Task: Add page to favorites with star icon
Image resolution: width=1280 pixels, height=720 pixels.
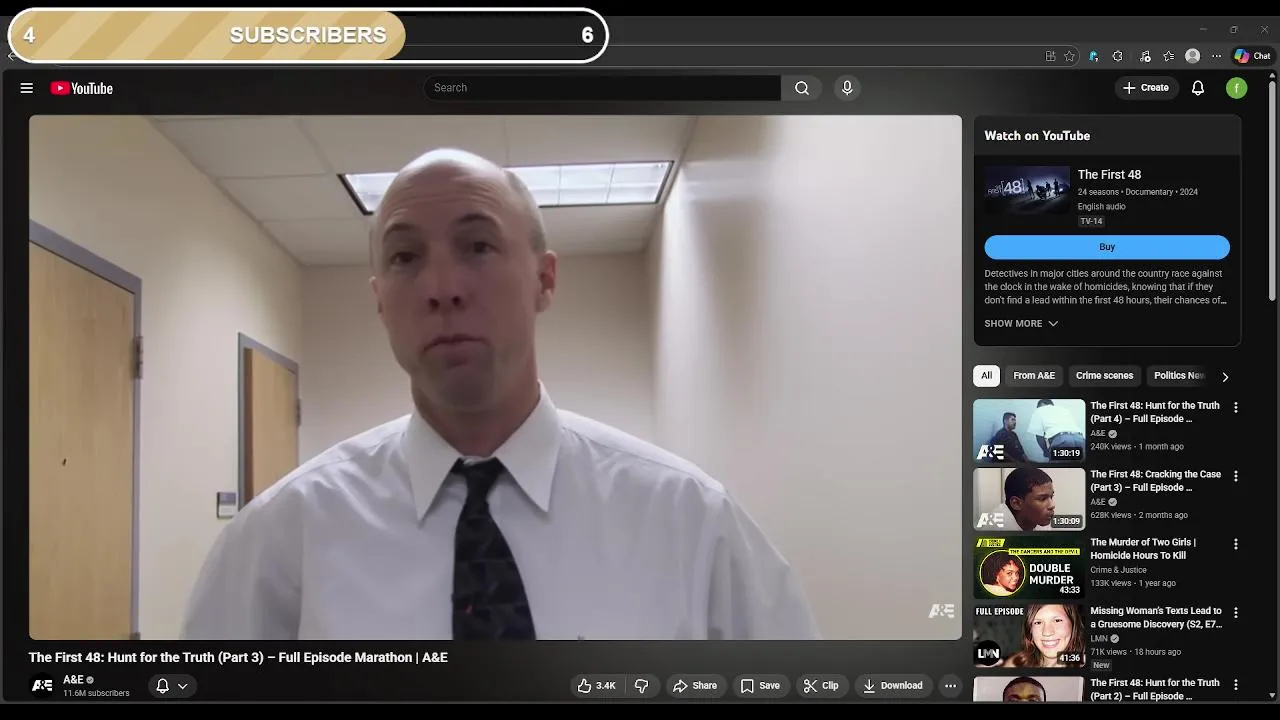Action: coord(1069,56)
